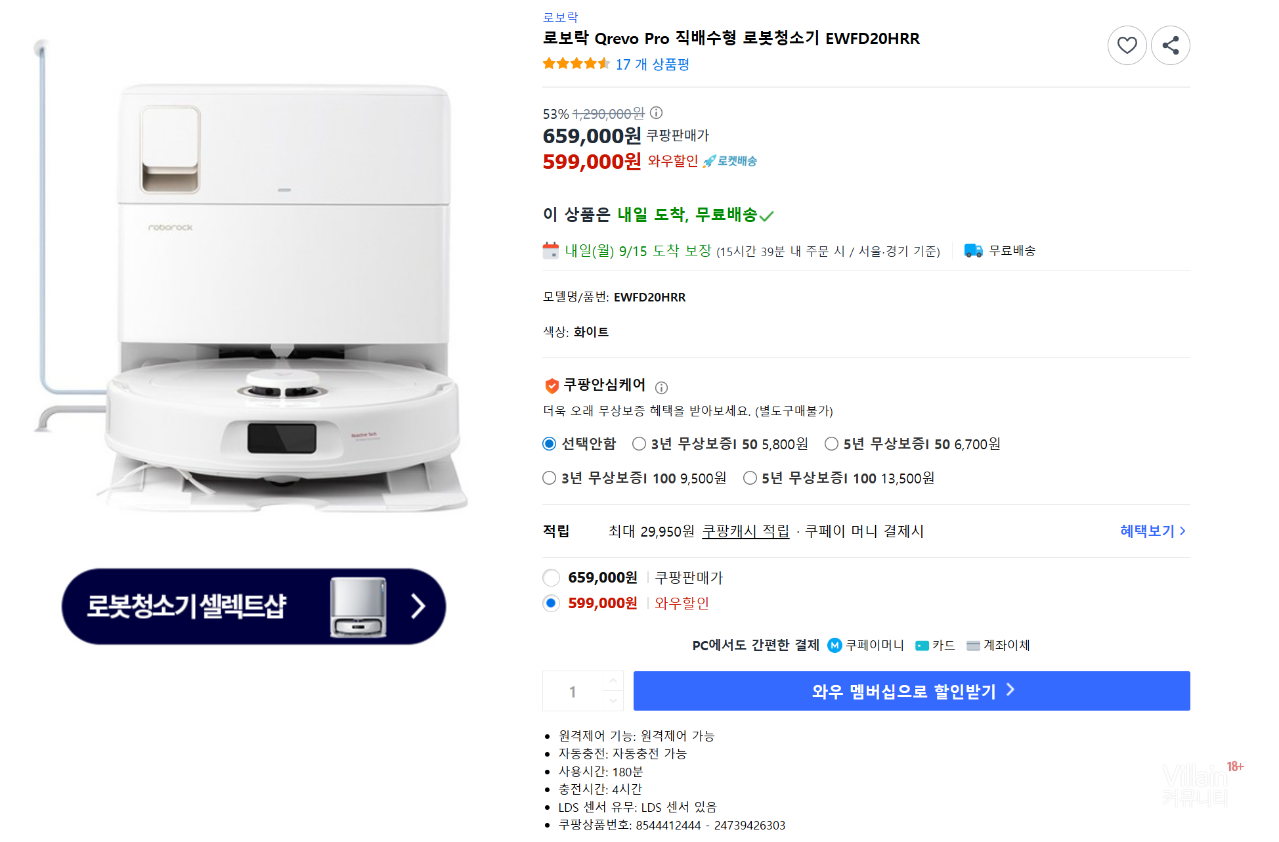Viewport: 1279px width, 842px height.
Task: Expand 혜택보기 benefits chevron
Action: [1182, 531]
